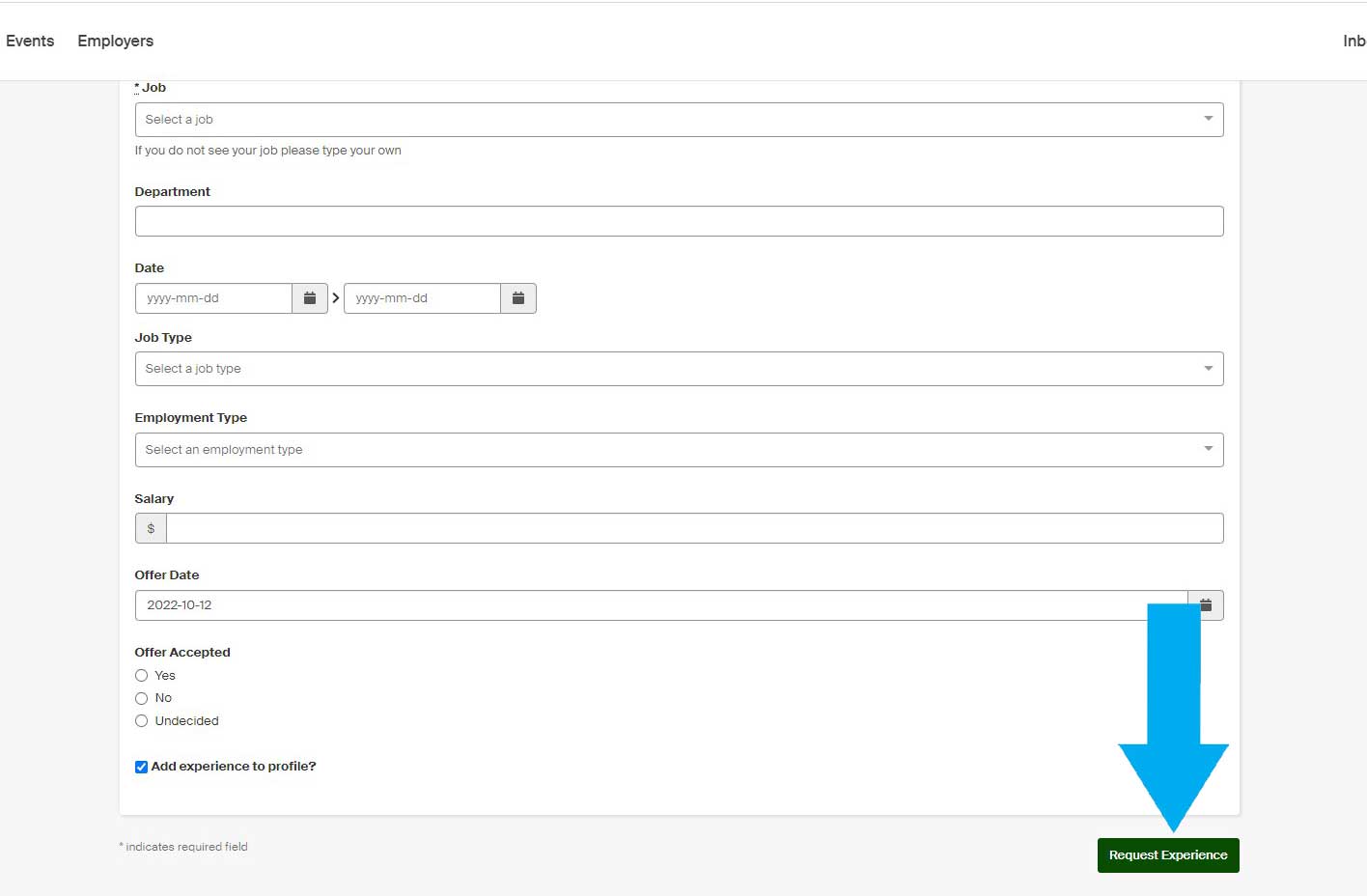Click the dollar sign salary prefix
This screenshot has height=896, width=1367.
(x=151, y=528)
